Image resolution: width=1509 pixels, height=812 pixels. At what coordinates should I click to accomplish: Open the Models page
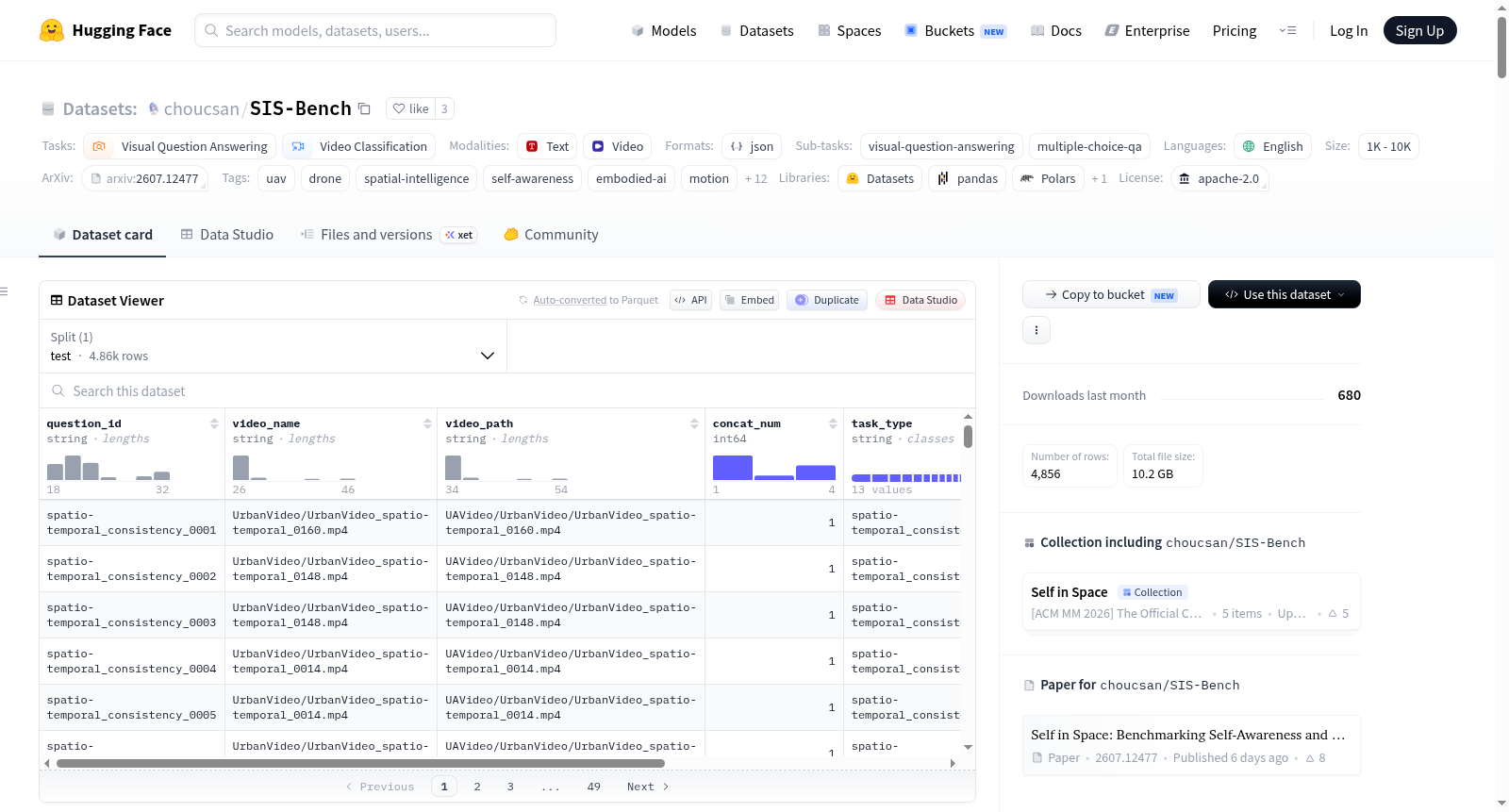[x=664, y=30]
